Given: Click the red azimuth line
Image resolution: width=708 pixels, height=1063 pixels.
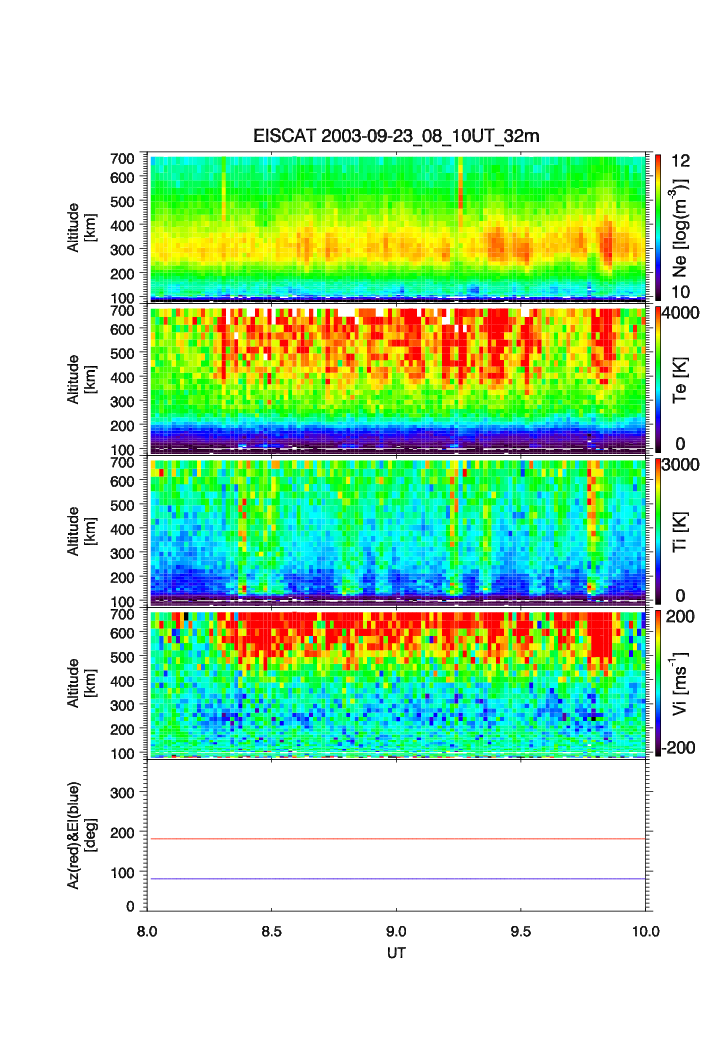Looking at the screenshot, I should coord(398,839).
